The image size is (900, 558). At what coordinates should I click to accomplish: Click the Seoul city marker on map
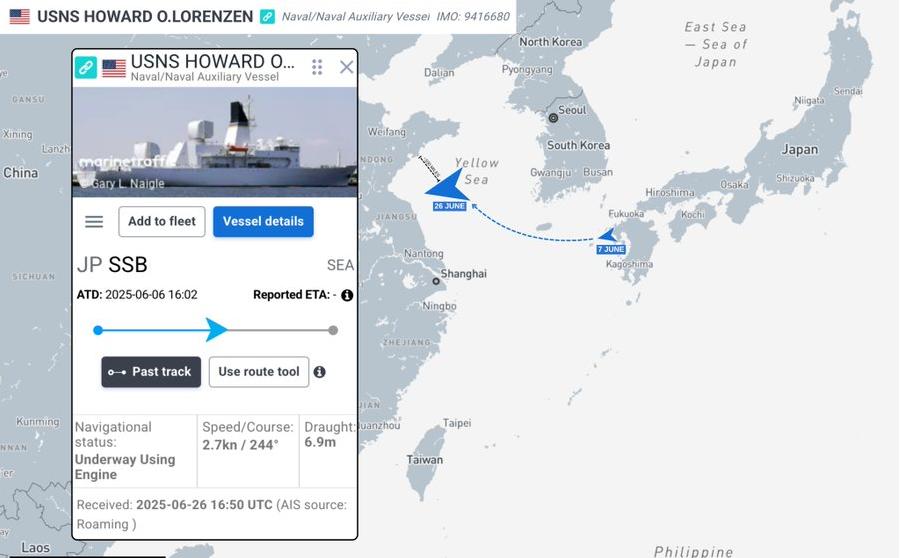point(553,118)
